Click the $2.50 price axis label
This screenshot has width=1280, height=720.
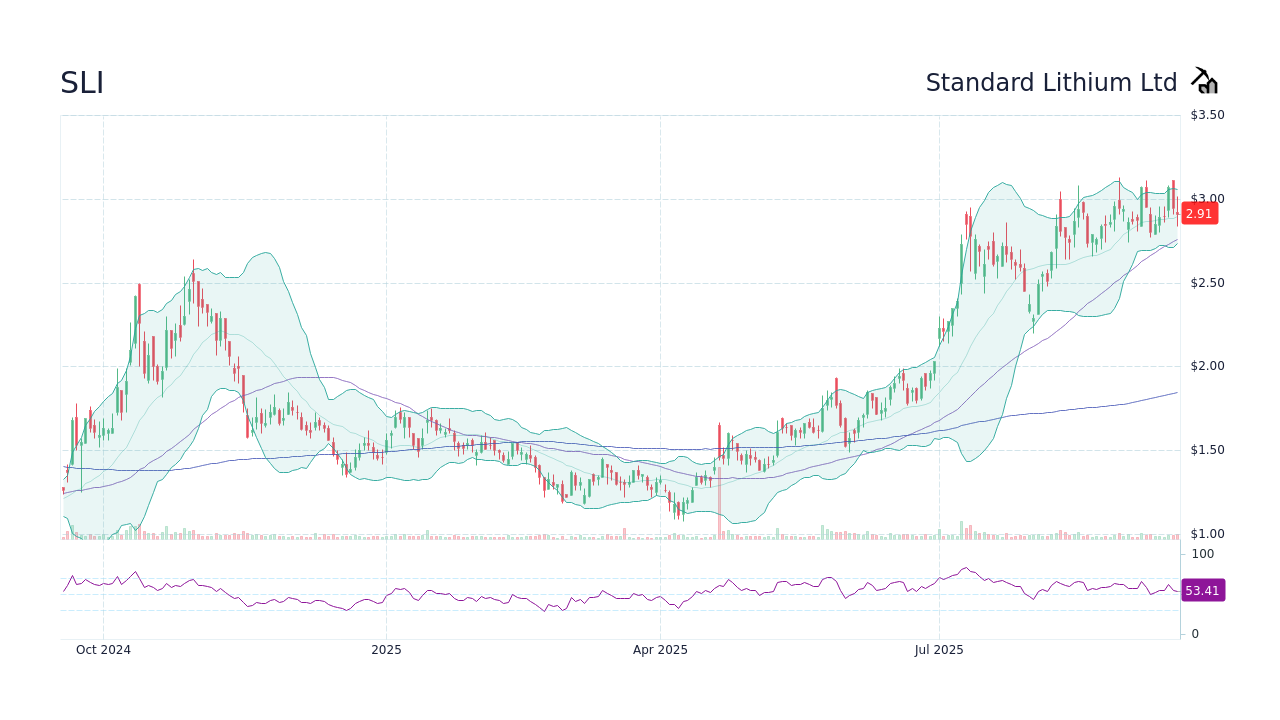pyautogui.click(x=1207, y=282)
